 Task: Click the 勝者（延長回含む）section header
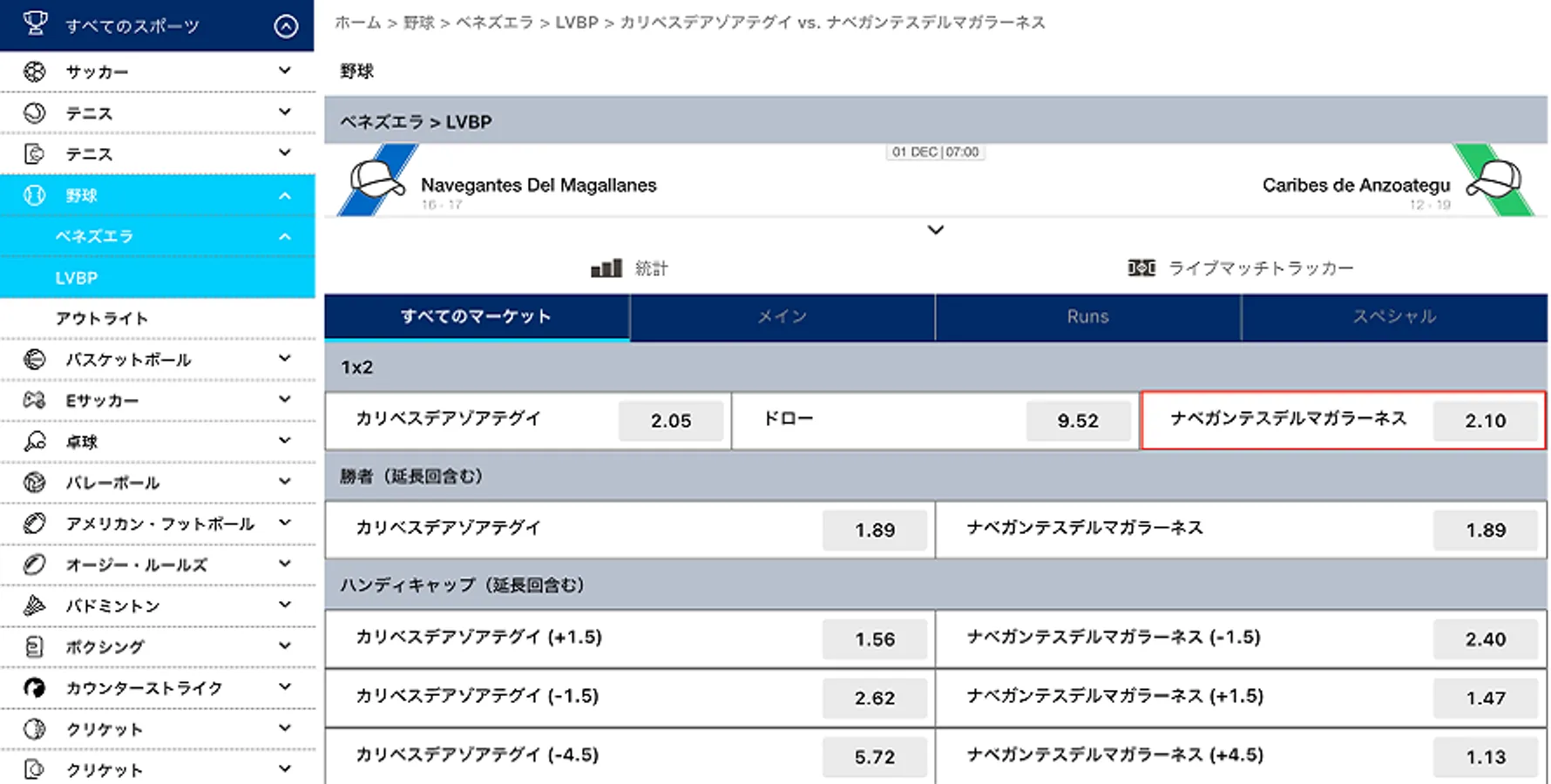[936, 476]
